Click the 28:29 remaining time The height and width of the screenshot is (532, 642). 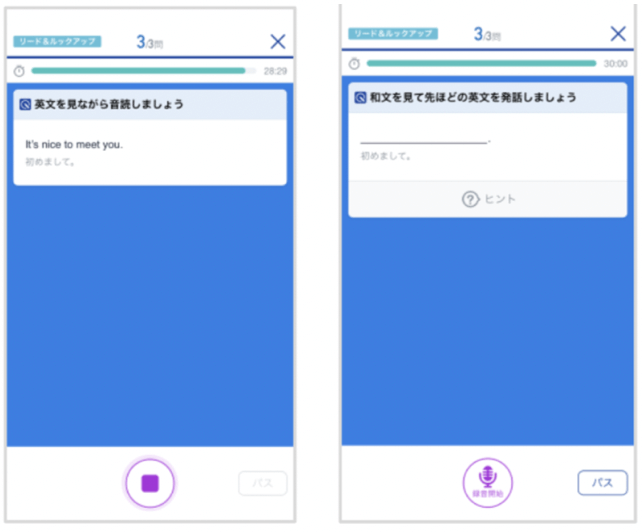pyautogui.click(x=275, y=71)
